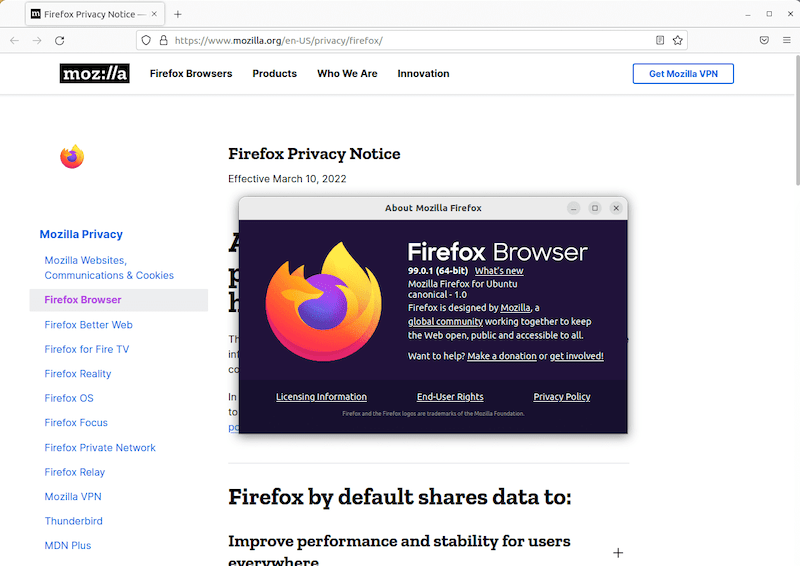This screenshot has height=566, width=800.
Task: Follow the Mozilla link in About dialog
Action: click(x=515, y=308)
